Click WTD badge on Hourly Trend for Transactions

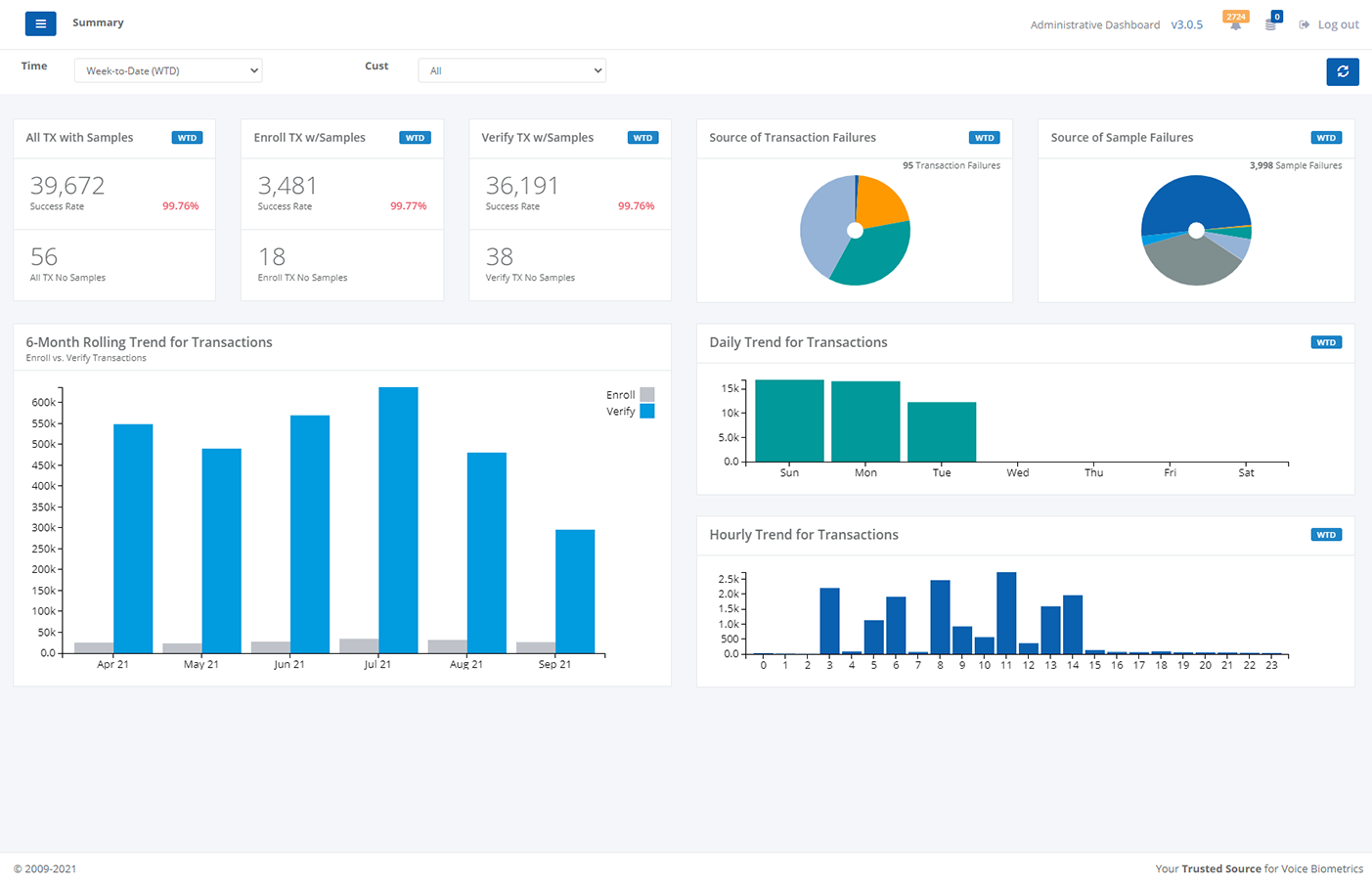[x=1326, y=535]
